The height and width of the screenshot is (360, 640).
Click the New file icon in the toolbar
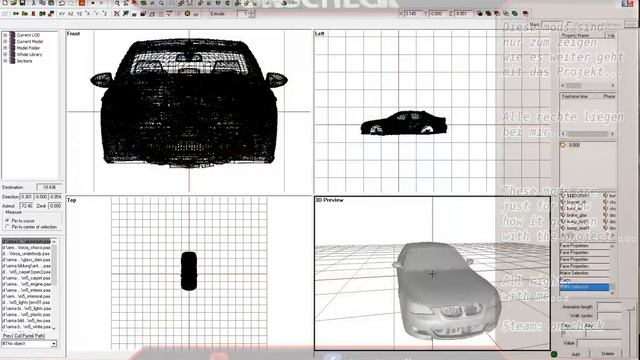click(5, 3)
